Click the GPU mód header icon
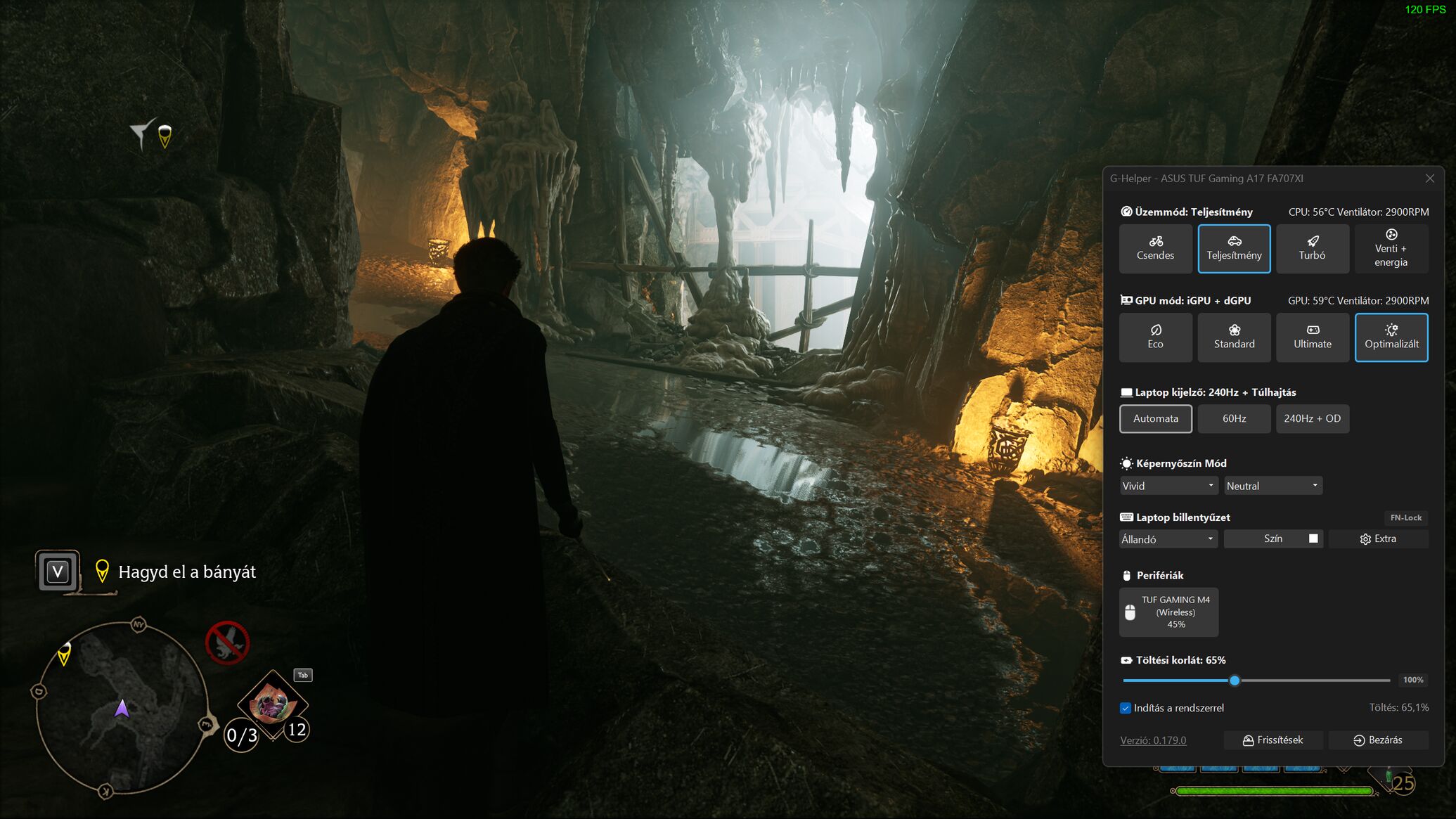 [1126, 300]
